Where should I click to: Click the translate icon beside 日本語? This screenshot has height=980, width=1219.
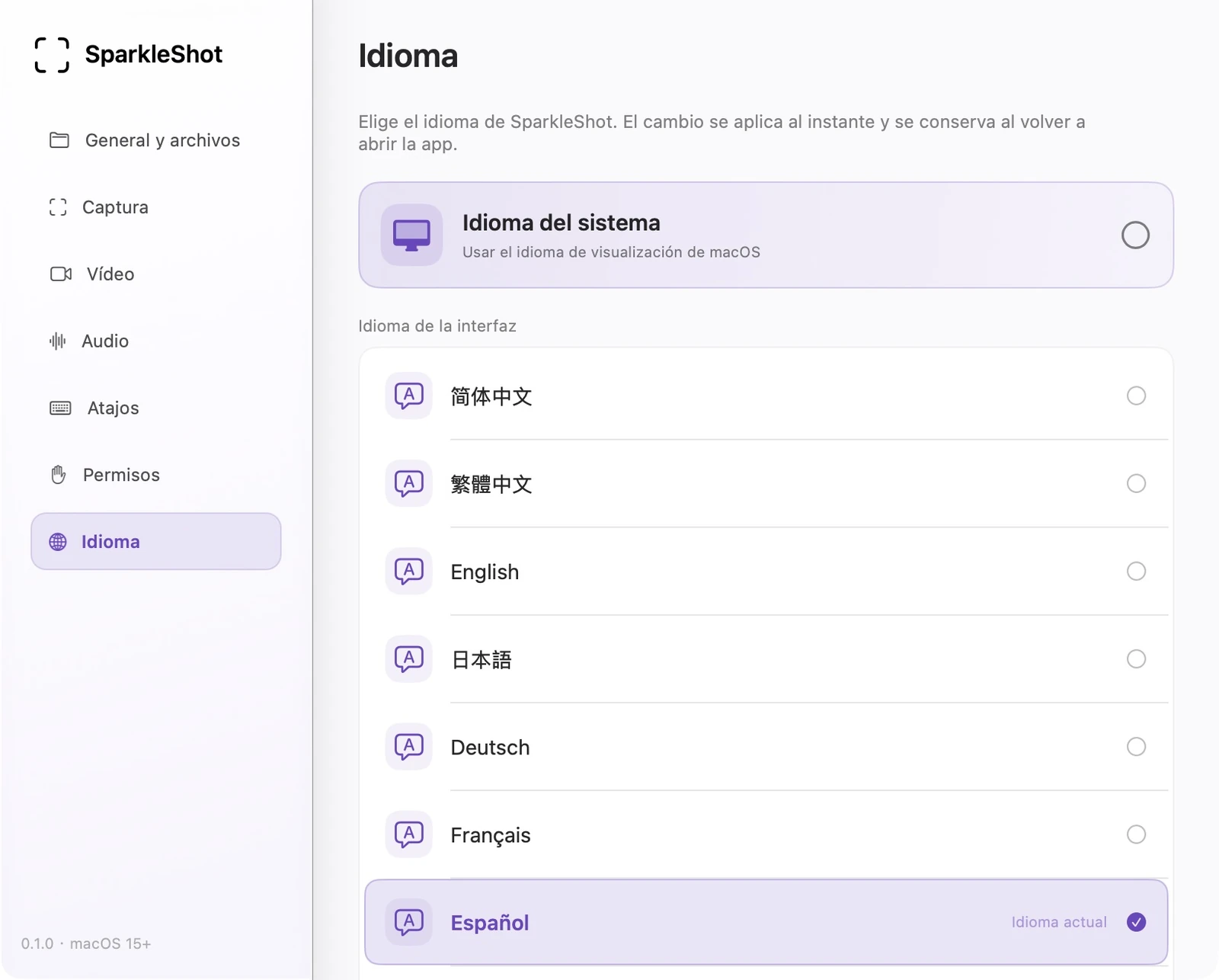point(409,658)
